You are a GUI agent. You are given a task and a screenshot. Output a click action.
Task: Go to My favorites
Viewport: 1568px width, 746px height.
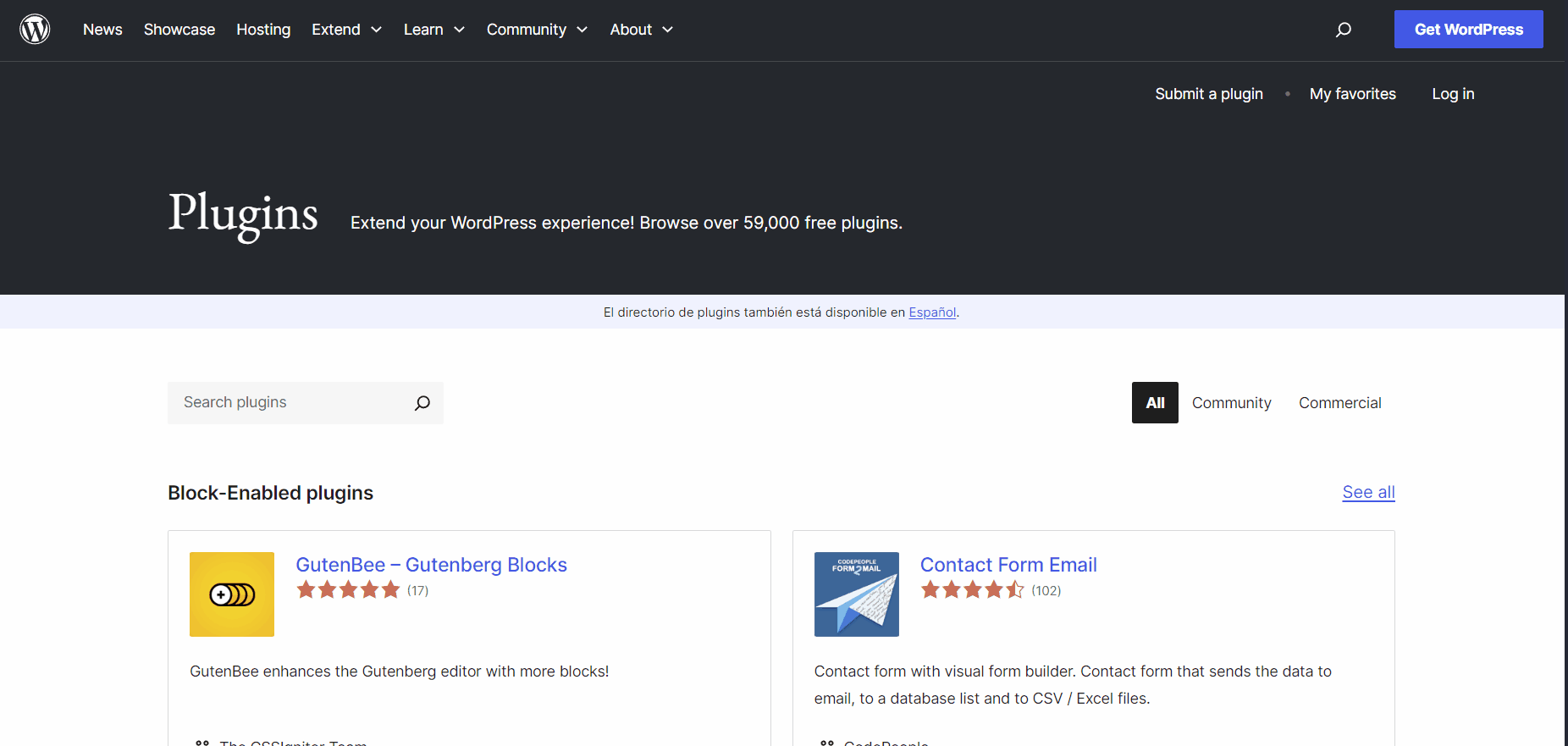click(x=1352, y=94)
